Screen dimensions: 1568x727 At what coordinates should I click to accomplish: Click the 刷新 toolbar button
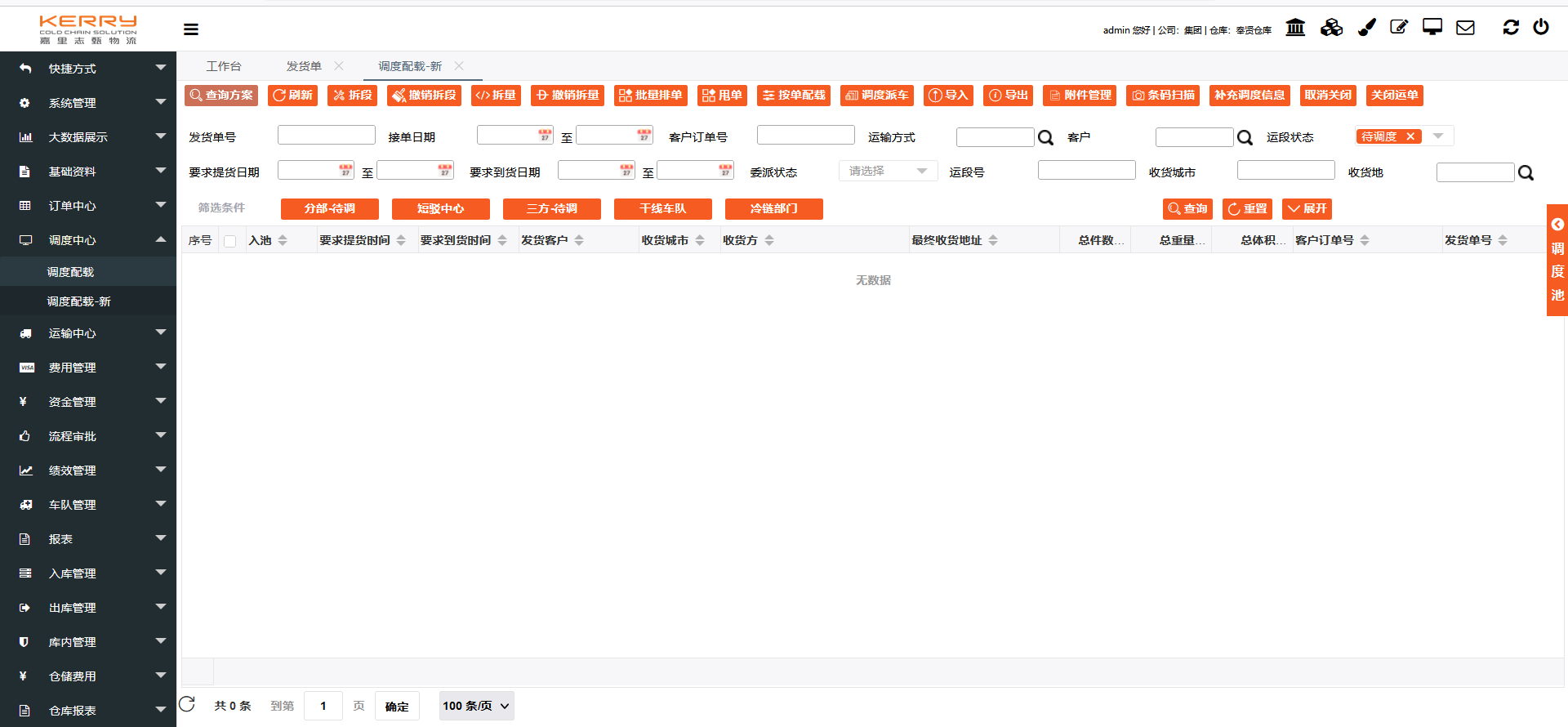click(x=292, y=96)
